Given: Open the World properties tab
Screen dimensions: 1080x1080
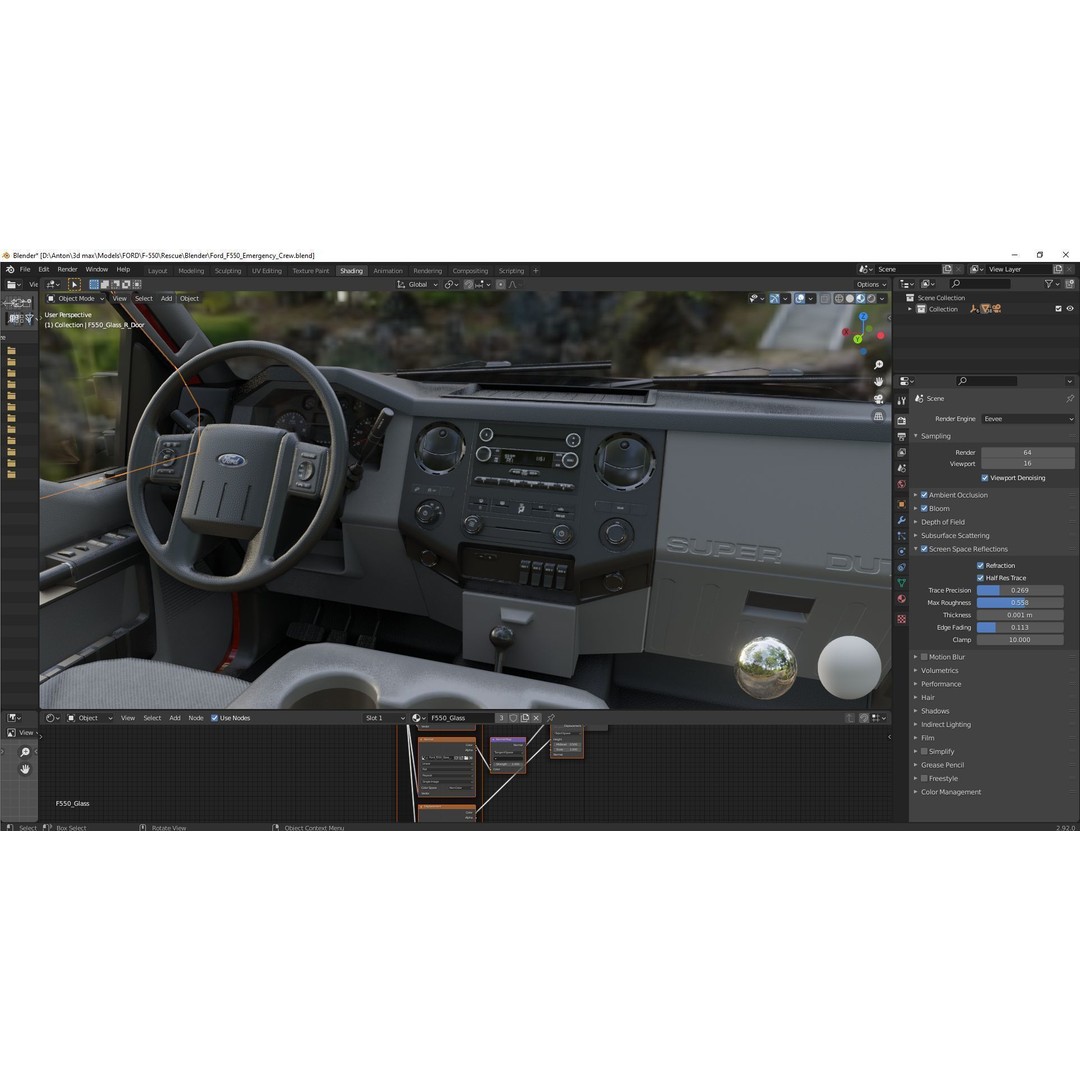Looking at the screenshot, I should 901,484.
